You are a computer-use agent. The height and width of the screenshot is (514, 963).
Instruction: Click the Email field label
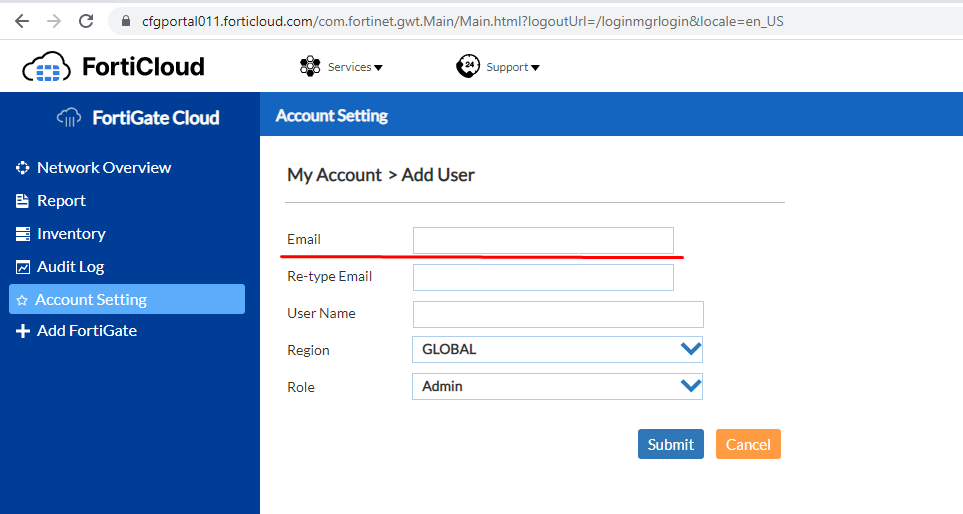304,239
